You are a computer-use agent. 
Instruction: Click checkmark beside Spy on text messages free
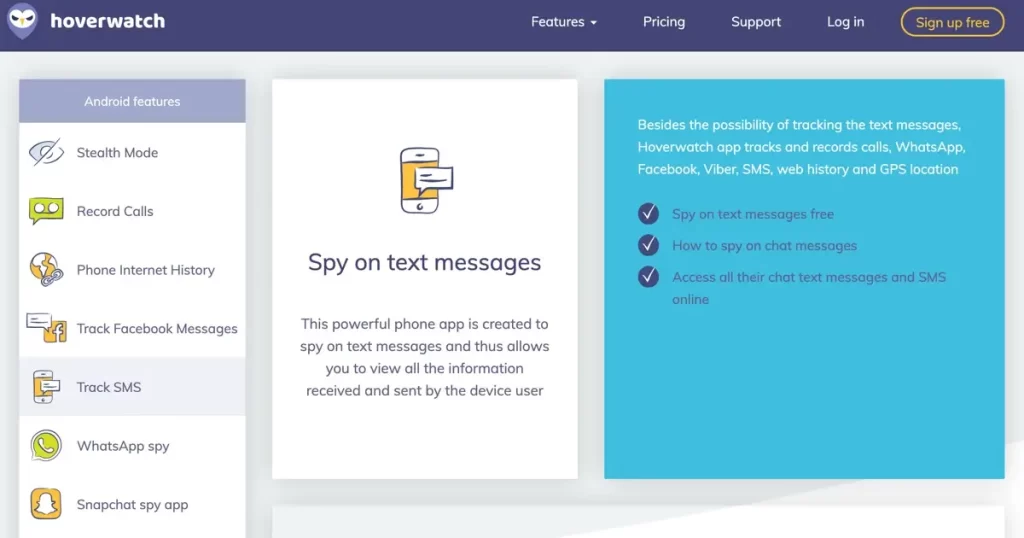(648, 214)
